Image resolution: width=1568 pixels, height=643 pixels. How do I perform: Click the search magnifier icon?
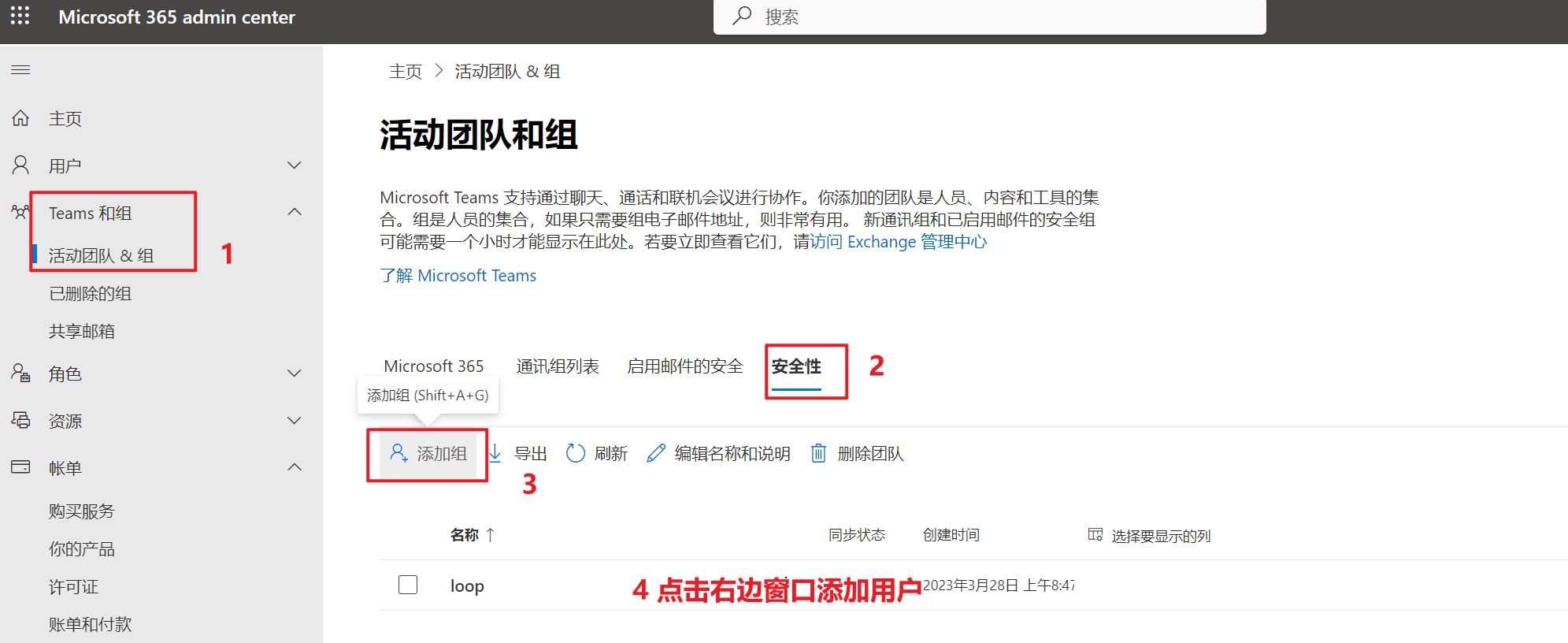(x=742, y=16)
